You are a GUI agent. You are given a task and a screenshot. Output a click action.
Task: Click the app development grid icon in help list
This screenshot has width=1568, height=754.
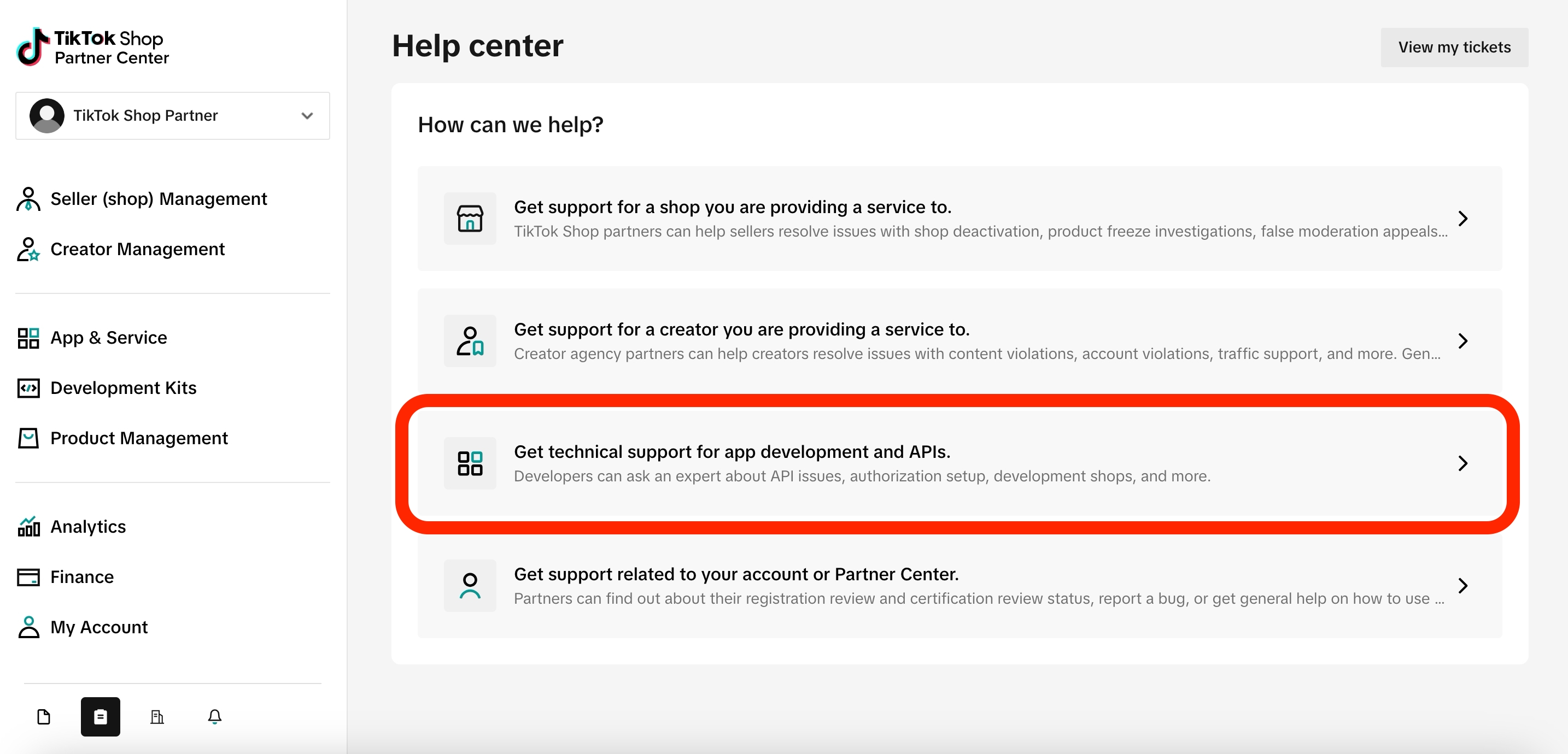pos(470,464)
